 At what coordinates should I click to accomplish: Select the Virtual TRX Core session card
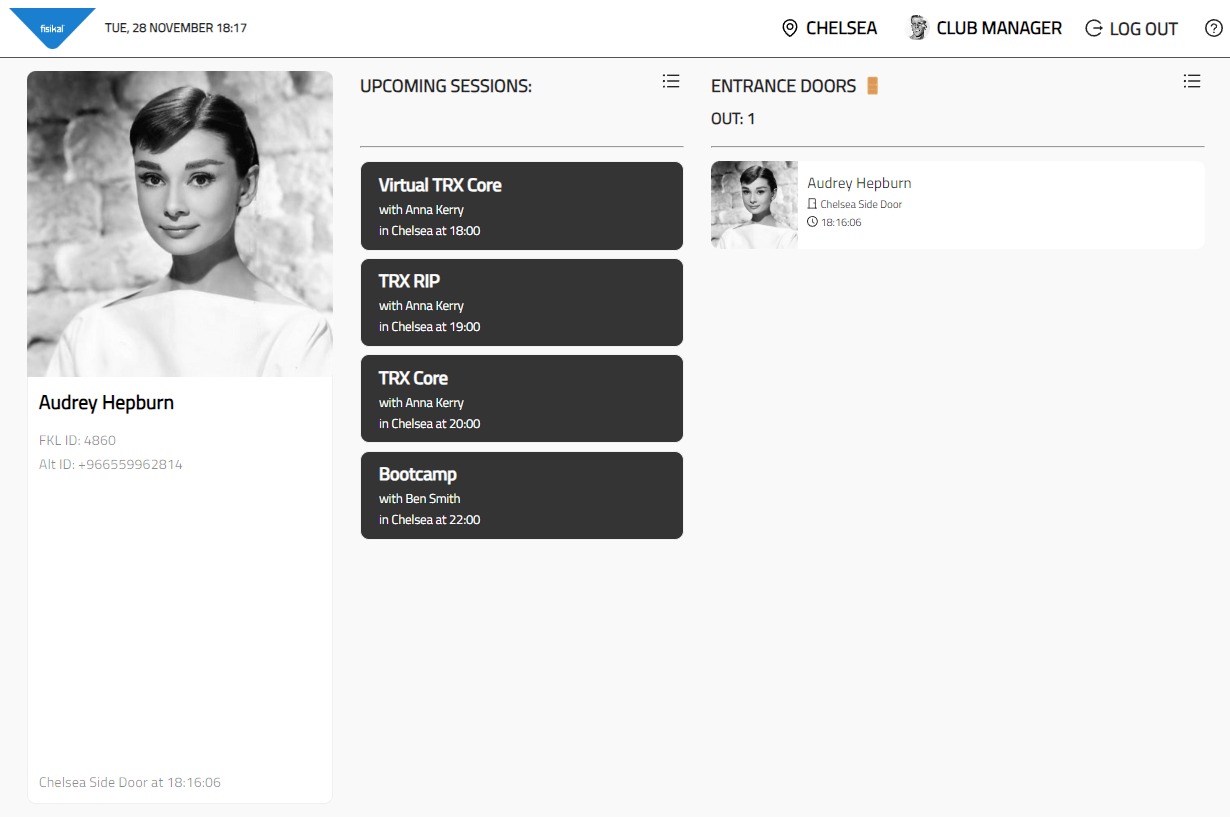[x=521, y=206]
